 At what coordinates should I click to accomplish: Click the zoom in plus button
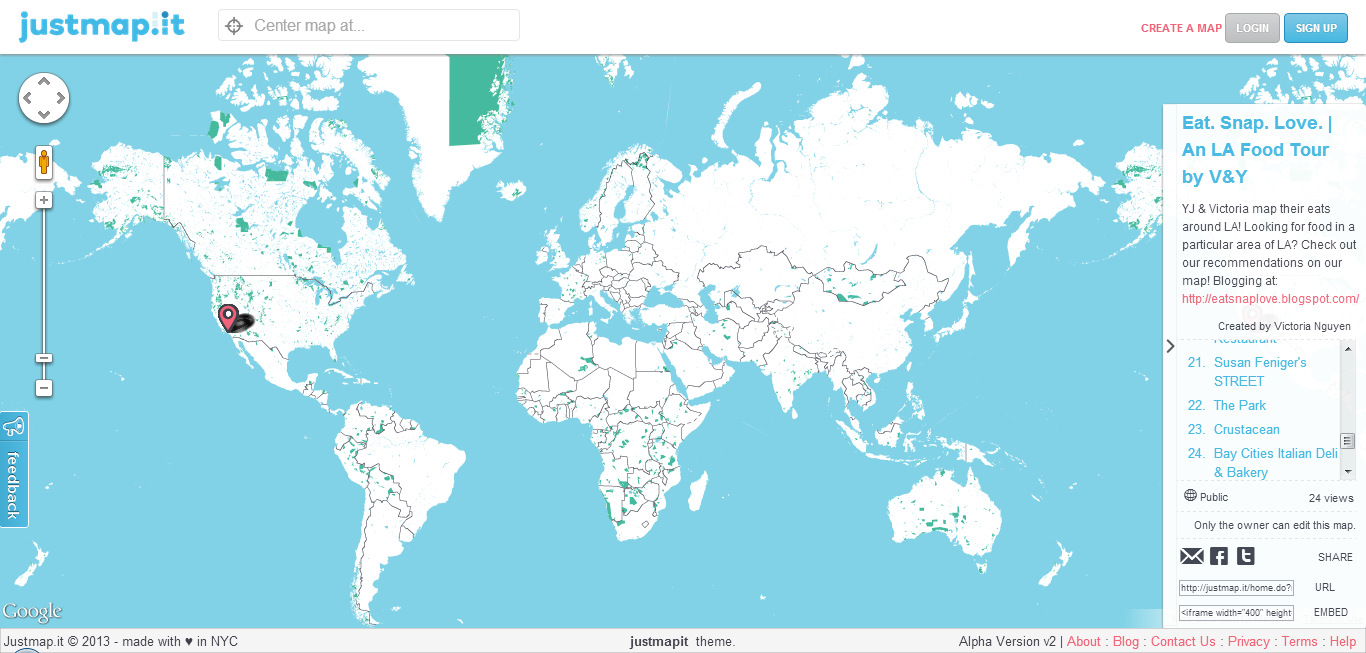click(44, 200)
